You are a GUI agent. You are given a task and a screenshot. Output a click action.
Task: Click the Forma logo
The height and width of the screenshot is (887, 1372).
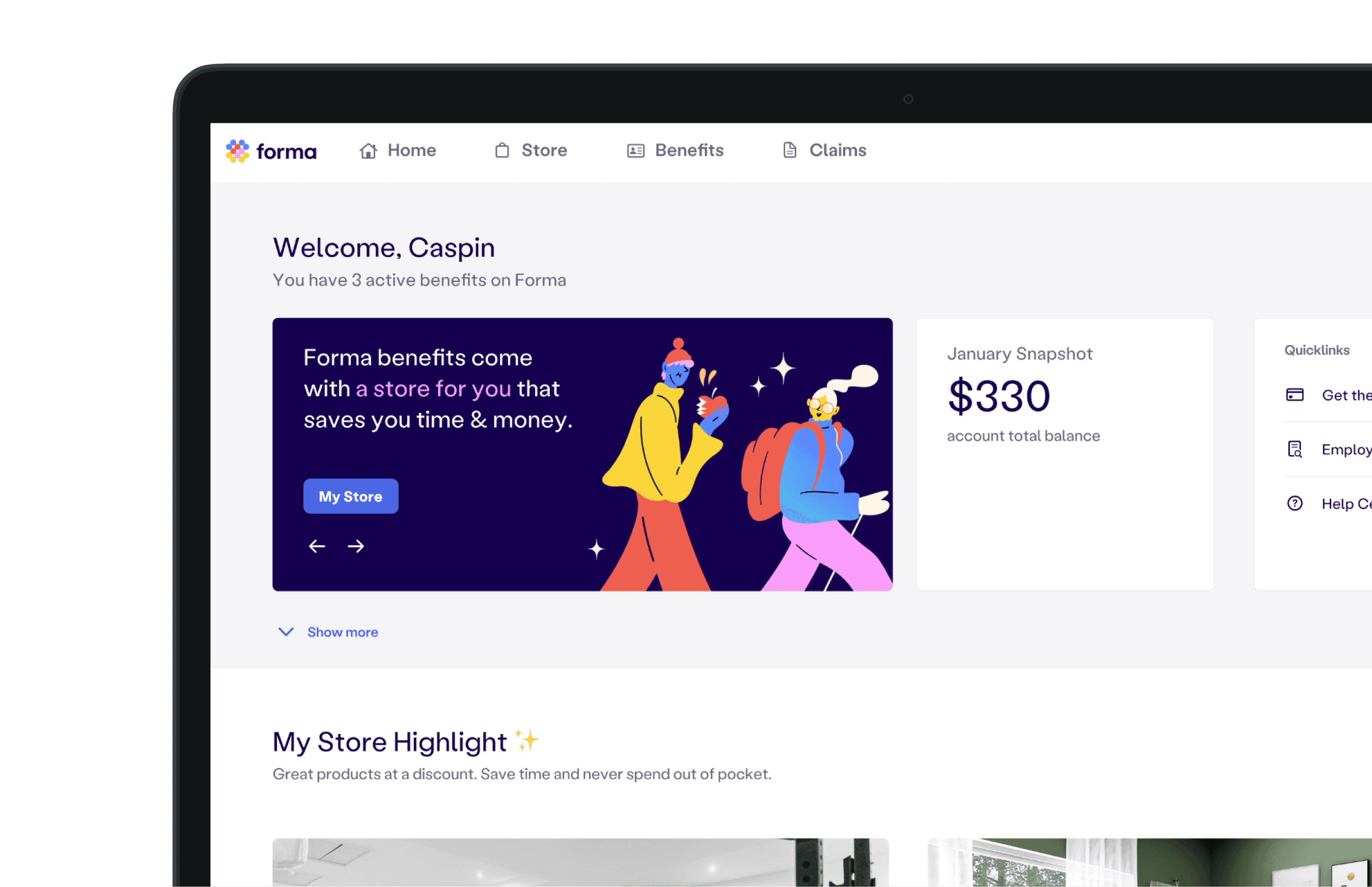click(270, 151)
